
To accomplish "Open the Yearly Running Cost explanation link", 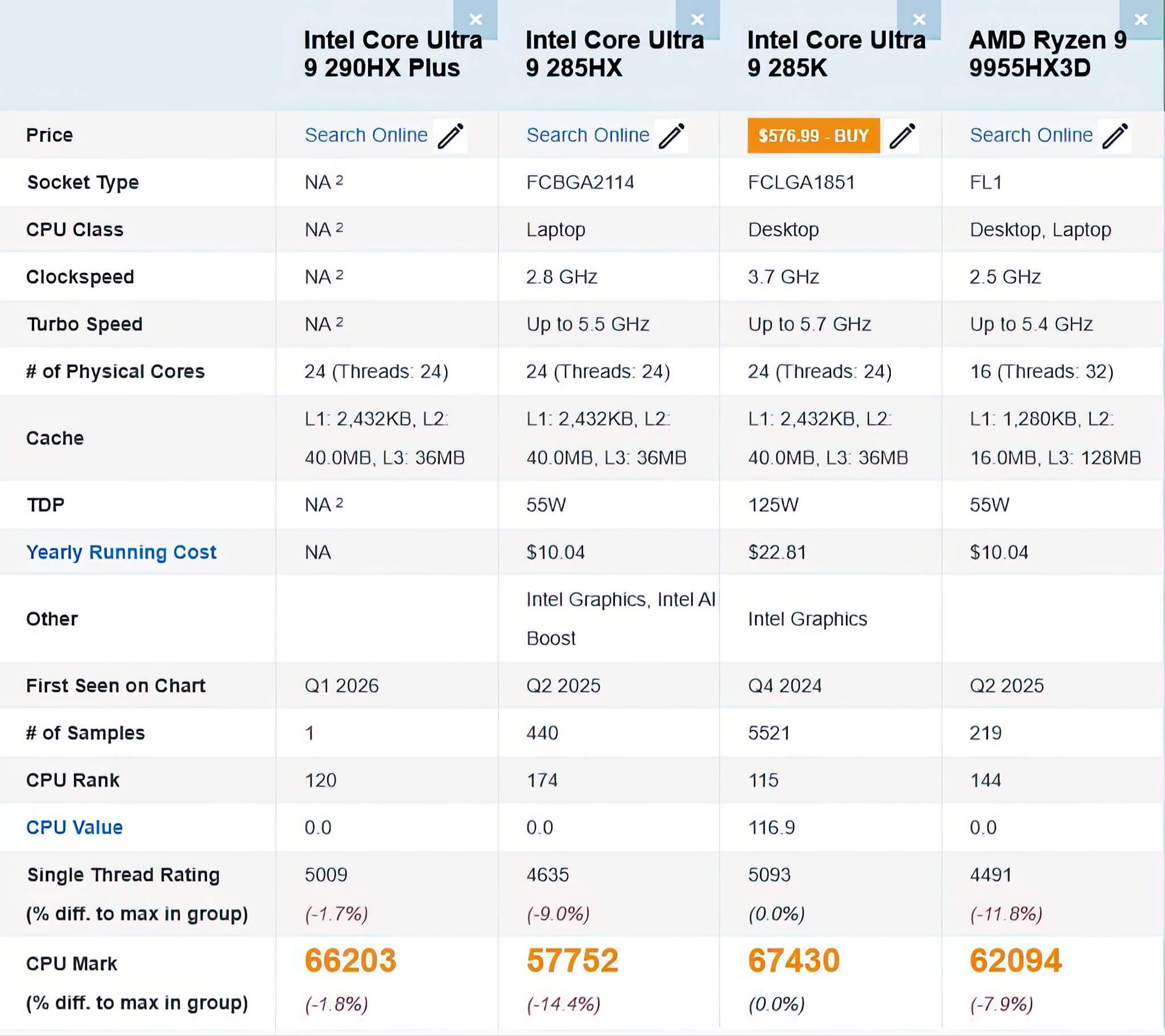I will (x=121, y=551).
